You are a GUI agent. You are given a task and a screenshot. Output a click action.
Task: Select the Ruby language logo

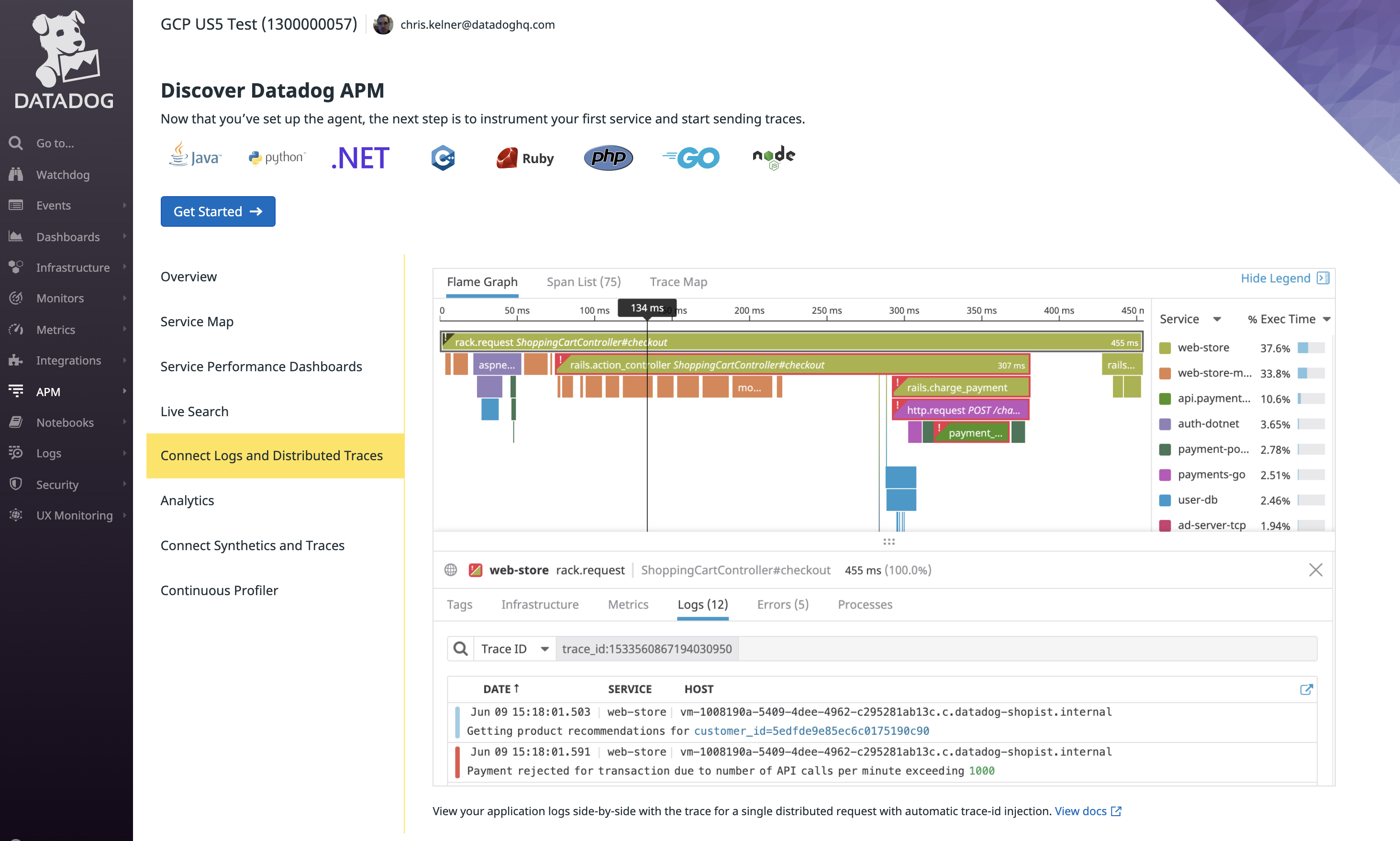pos(525,158)
